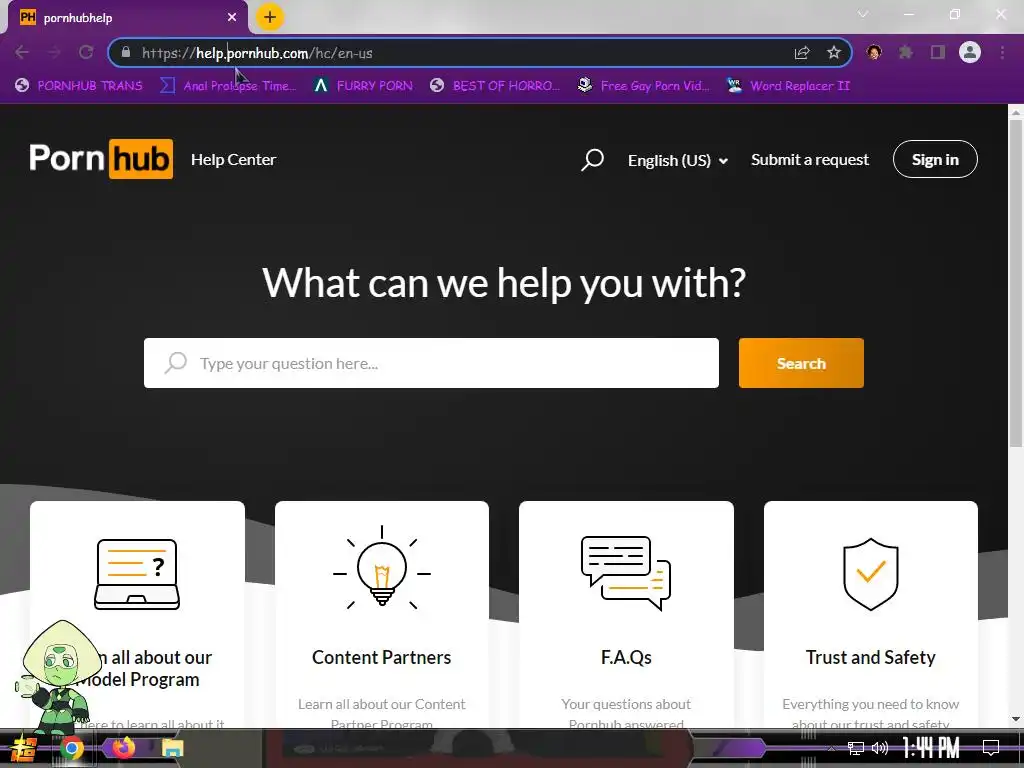Click the browser forward arrow
The width and height of the screenshot is (1024, 768).
point(54,52)
